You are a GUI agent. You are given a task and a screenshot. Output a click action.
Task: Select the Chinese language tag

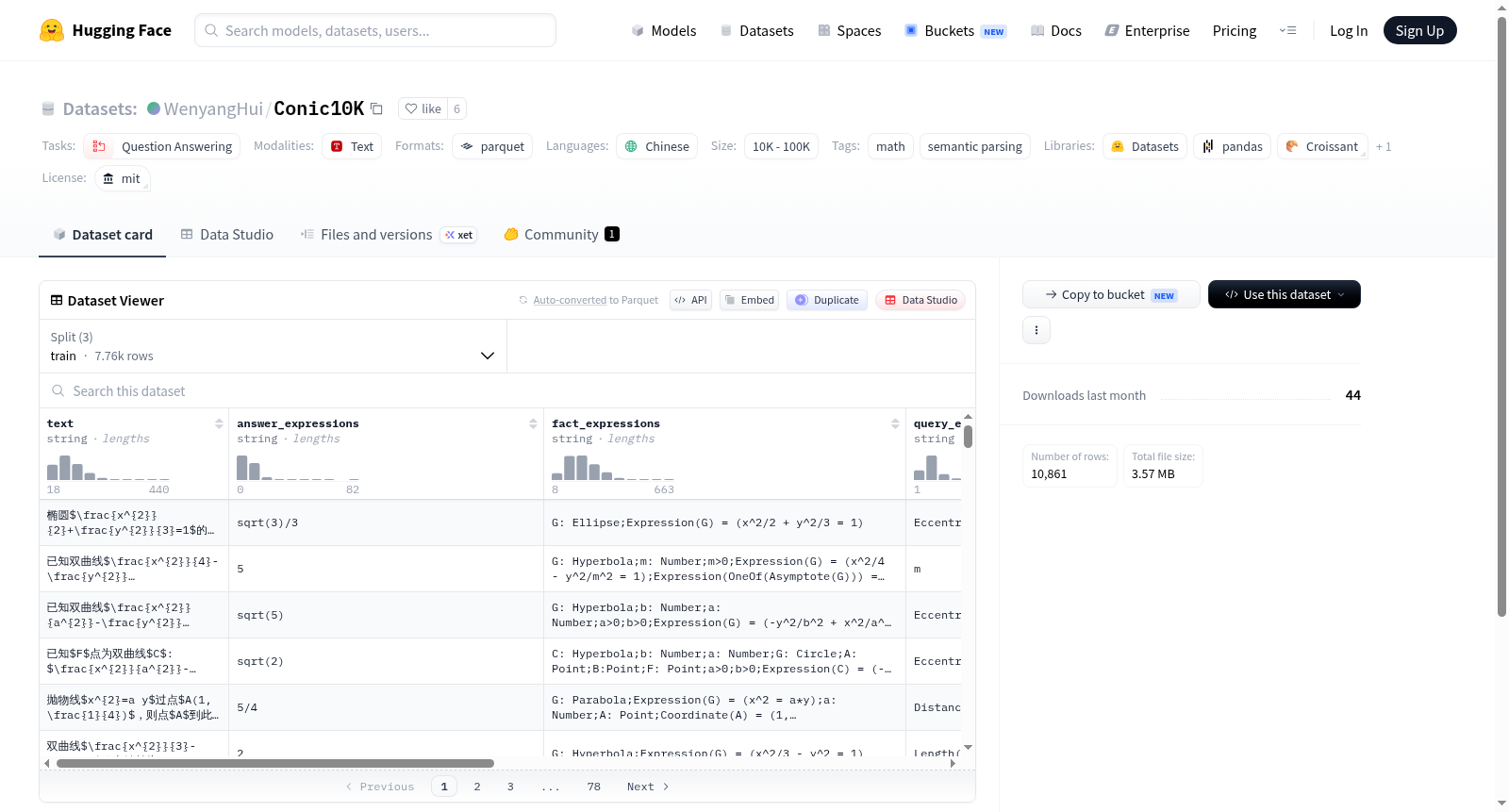click(656, 146)
